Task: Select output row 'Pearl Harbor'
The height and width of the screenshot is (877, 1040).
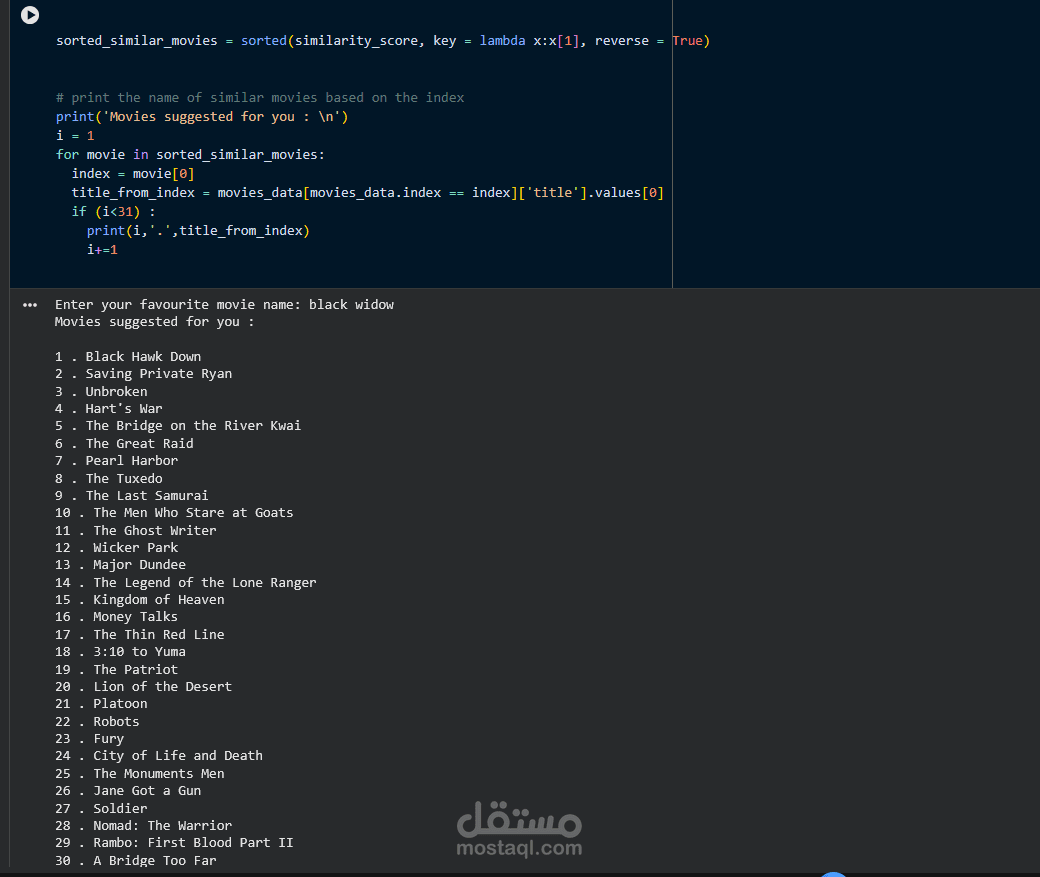Action: (x=116, y=461)
